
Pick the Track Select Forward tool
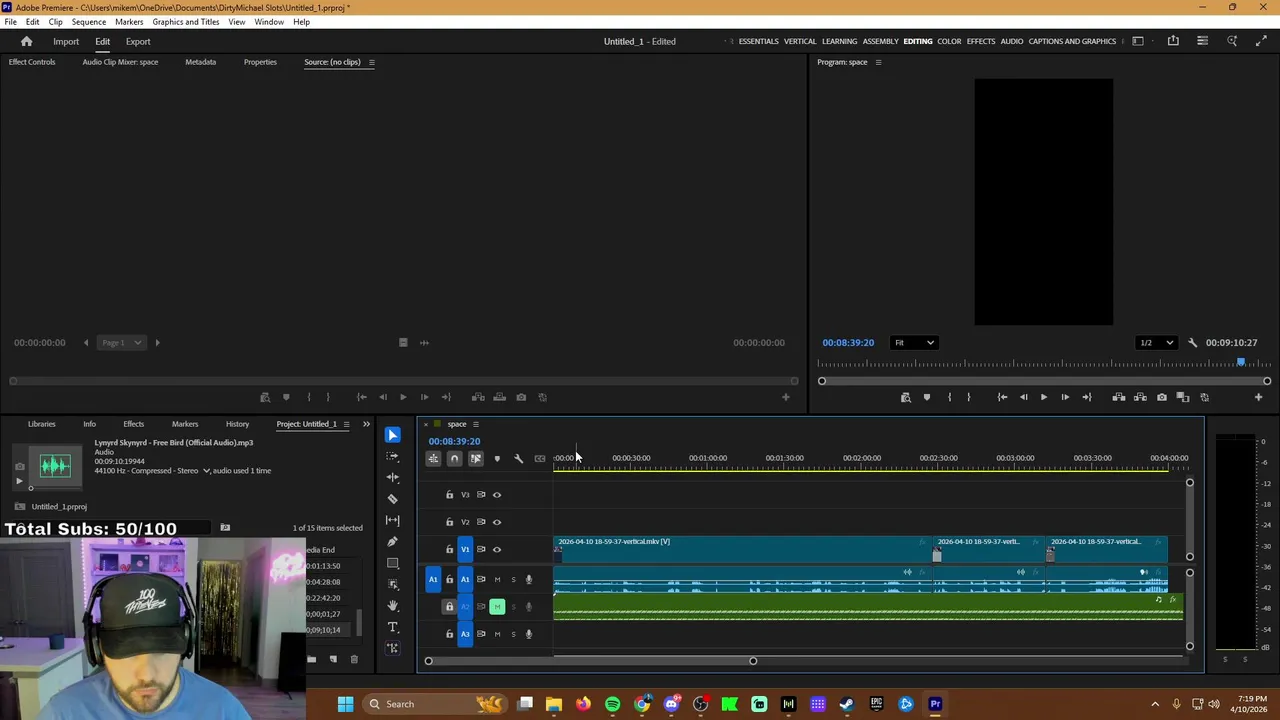point(392,456)
